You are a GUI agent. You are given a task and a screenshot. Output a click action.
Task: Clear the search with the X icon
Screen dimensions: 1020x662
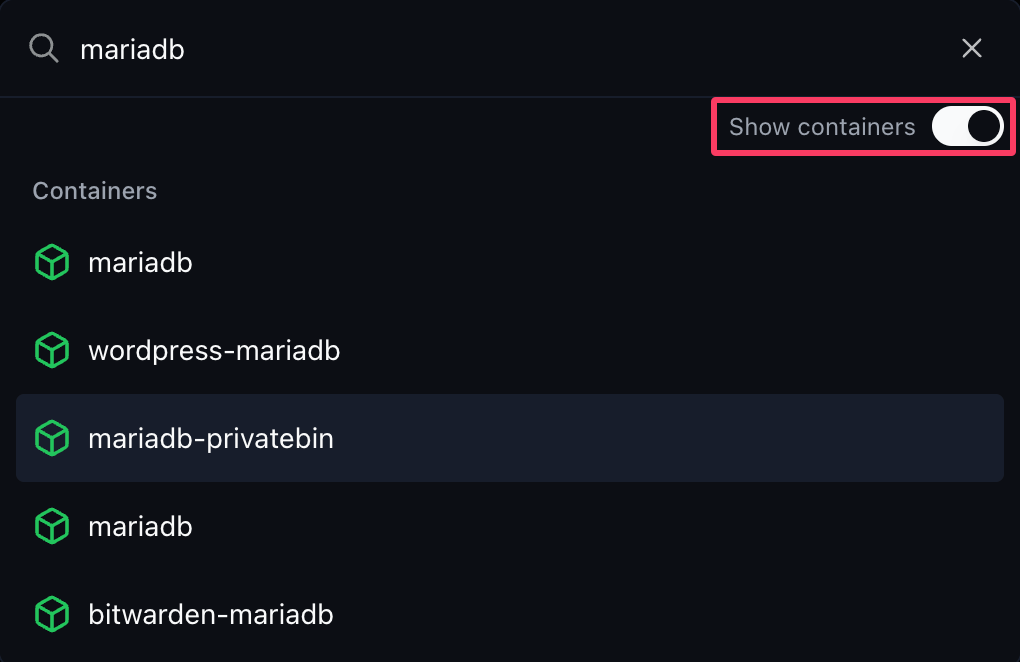972,48
